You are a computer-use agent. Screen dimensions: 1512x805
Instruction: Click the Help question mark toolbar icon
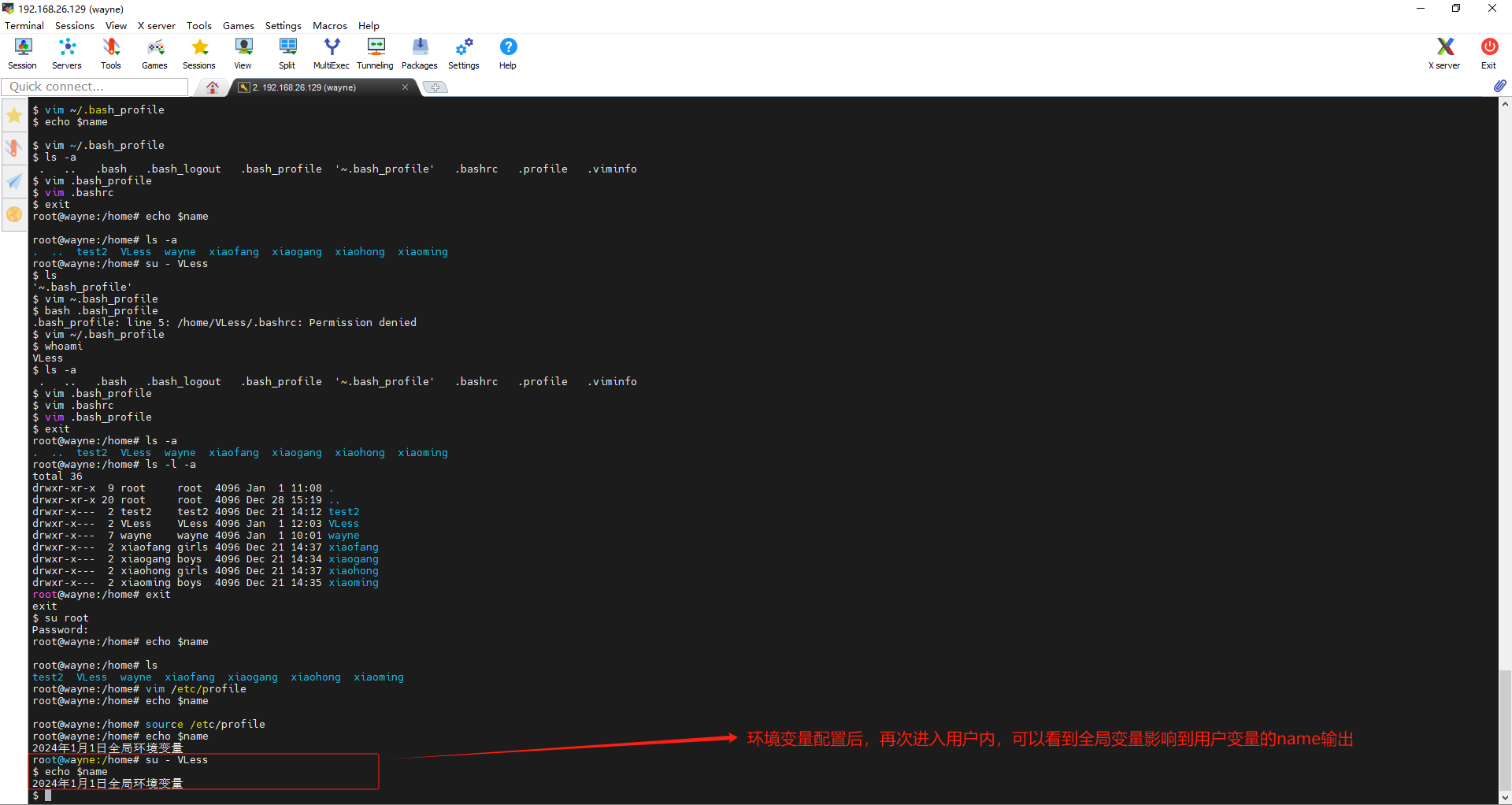coord(508,54)
